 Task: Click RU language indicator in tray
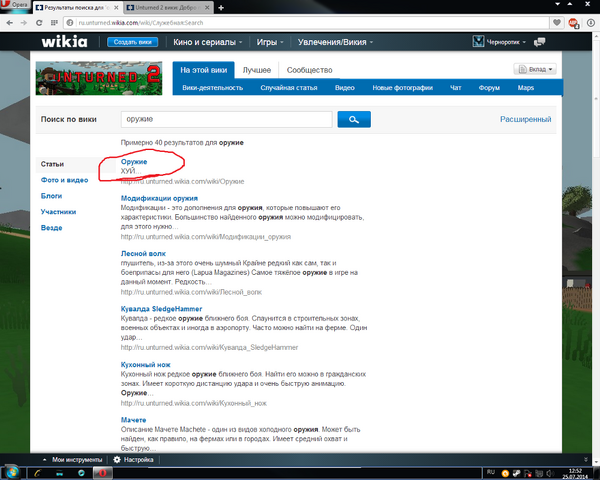tap(491, 472)
